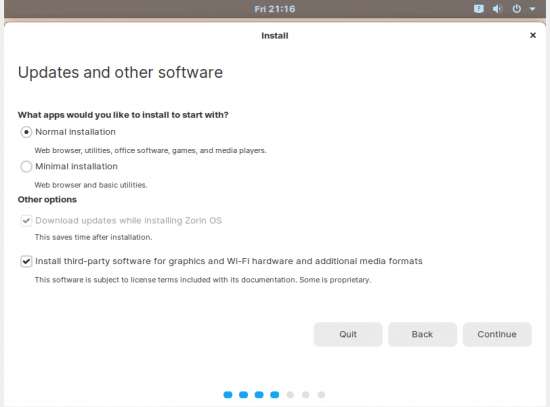
Task: Select Minimal installation radio button
Action: 26,167
